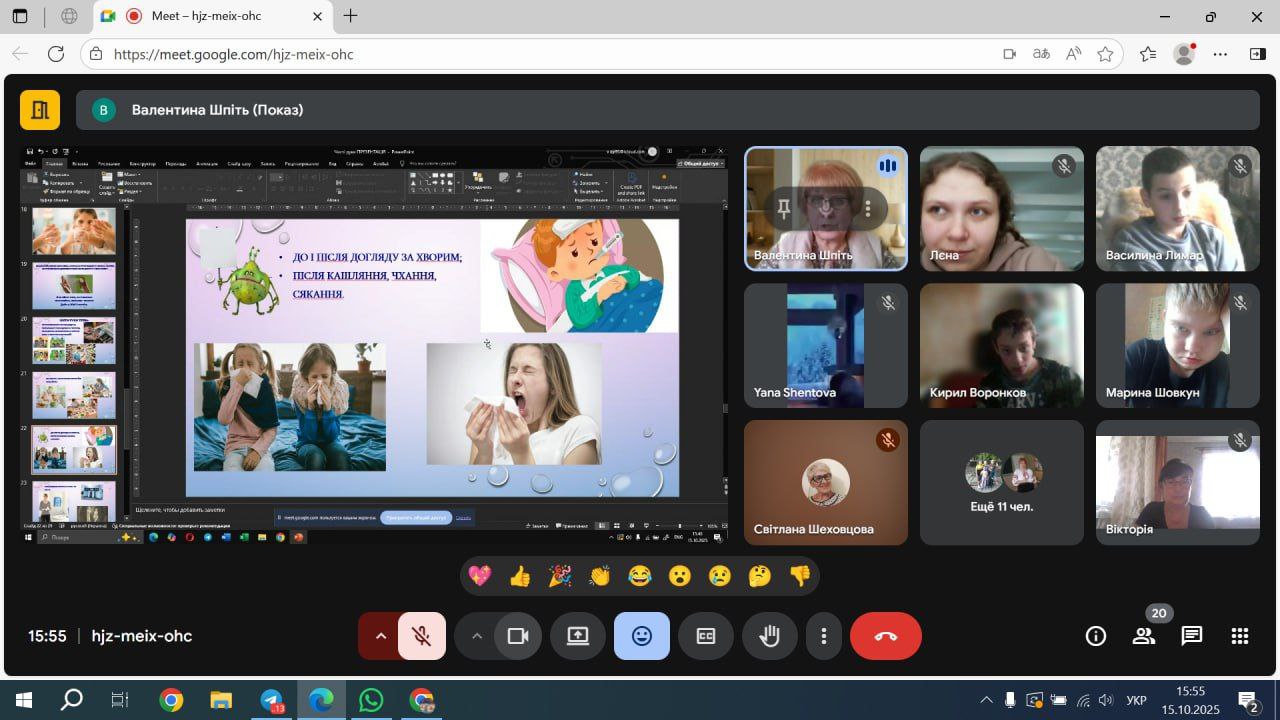Open the activities grid icon
The width and height of the screenshot is (1280, 720).
pyautogui.click(x=1240, y=636)
